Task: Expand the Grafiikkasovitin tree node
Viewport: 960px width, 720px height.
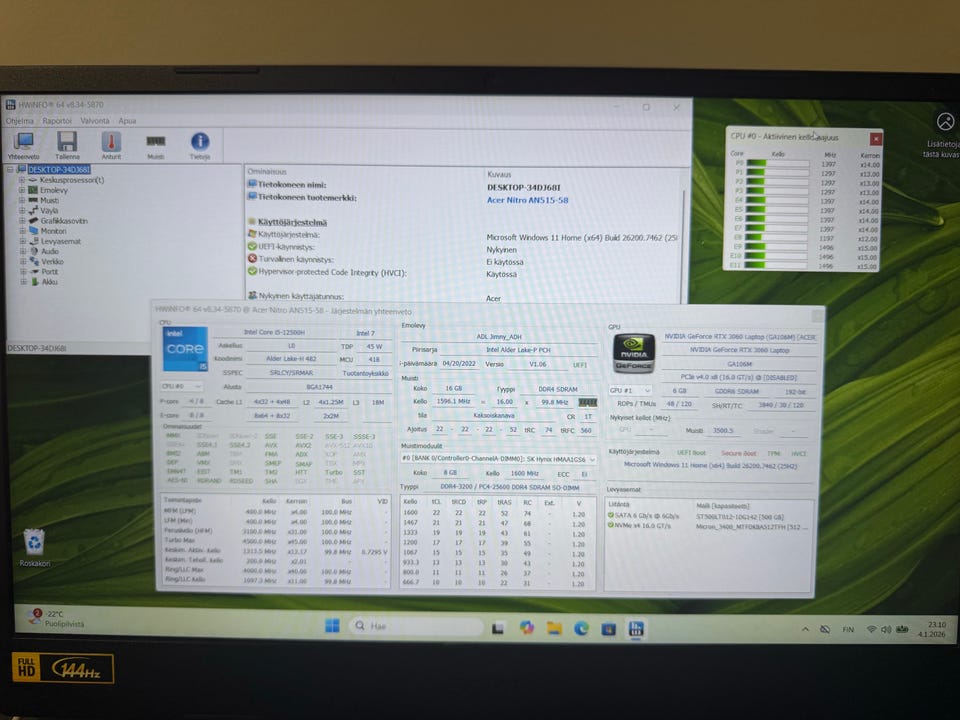Action: coord(23,221)
